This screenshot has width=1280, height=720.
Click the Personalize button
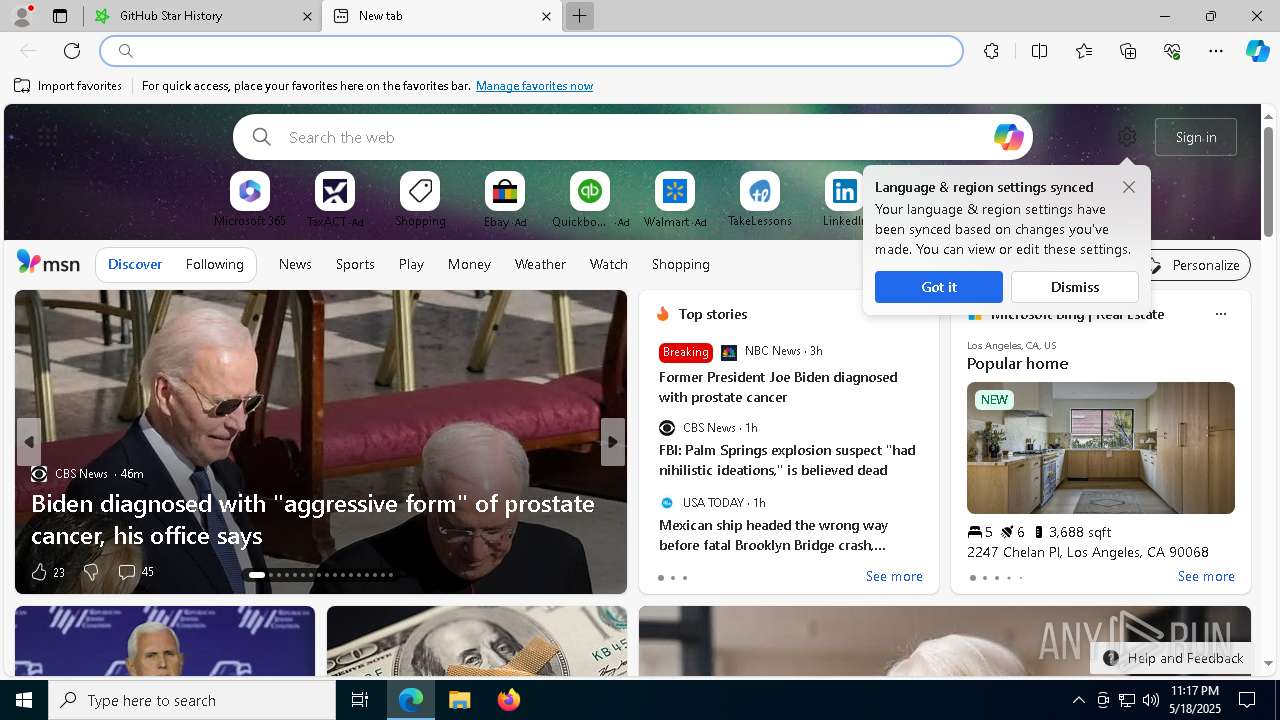point(1195,265)
